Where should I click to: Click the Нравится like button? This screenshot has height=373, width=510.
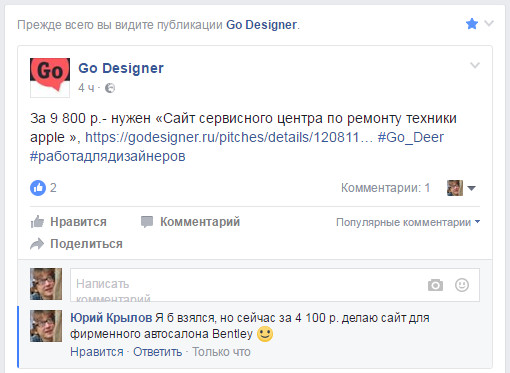pos(69,222)
